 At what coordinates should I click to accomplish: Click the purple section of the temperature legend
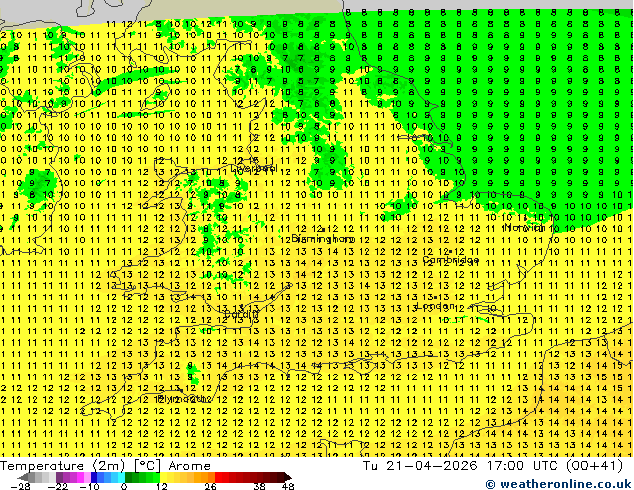coord(73,477)
